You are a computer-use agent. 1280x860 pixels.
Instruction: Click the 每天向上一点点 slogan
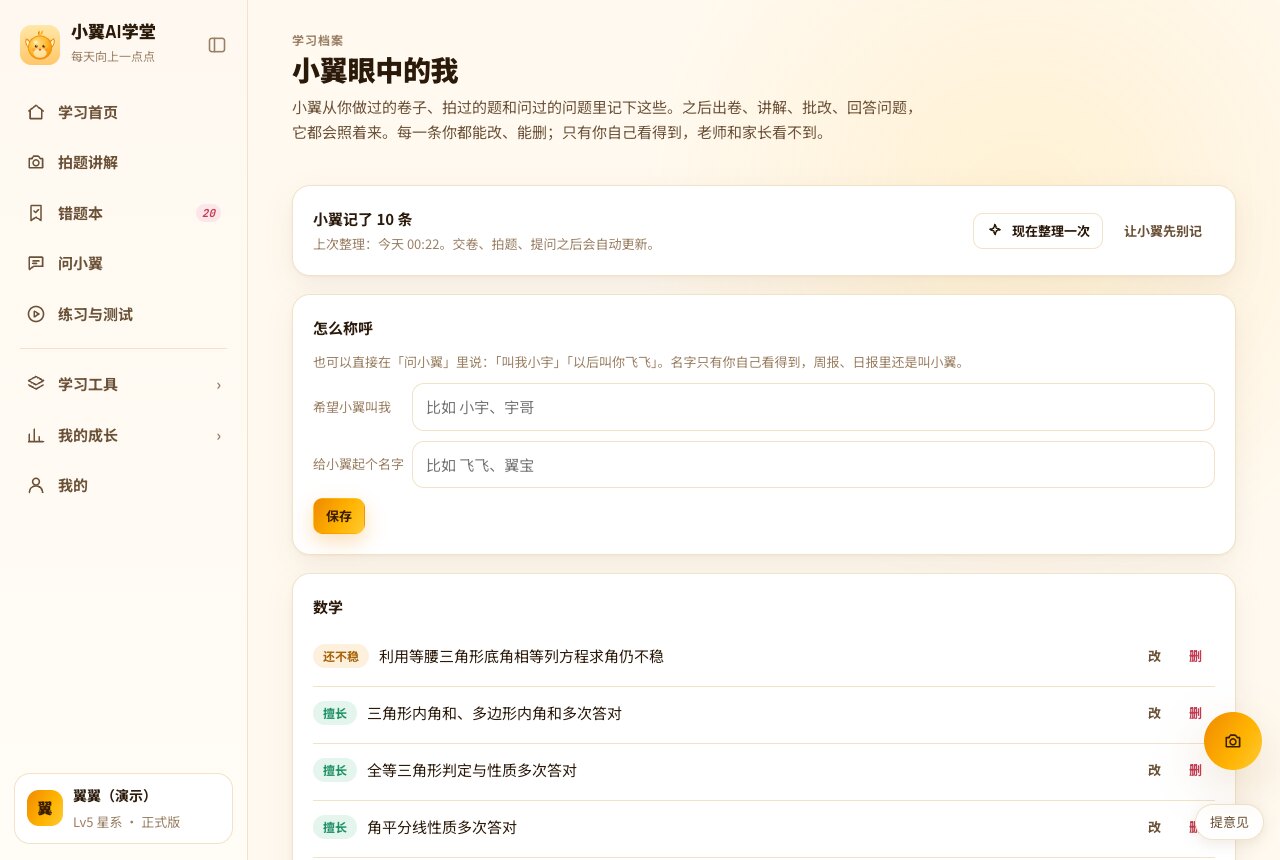pos(113,56)
